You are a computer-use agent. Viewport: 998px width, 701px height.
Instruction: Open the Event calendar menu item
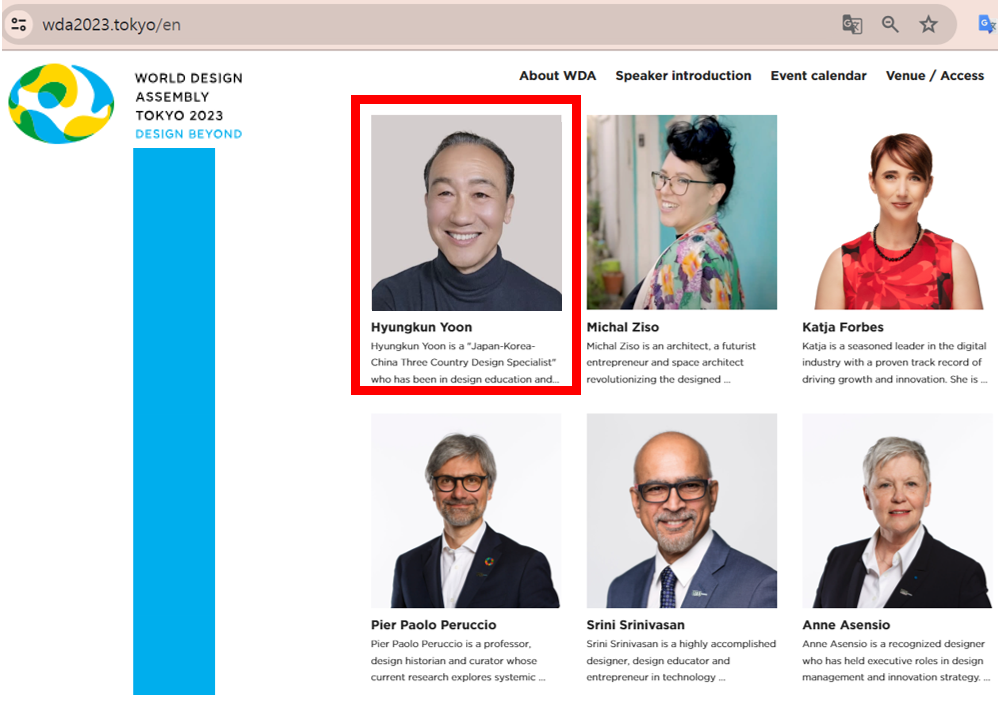(x=819, y=76)
